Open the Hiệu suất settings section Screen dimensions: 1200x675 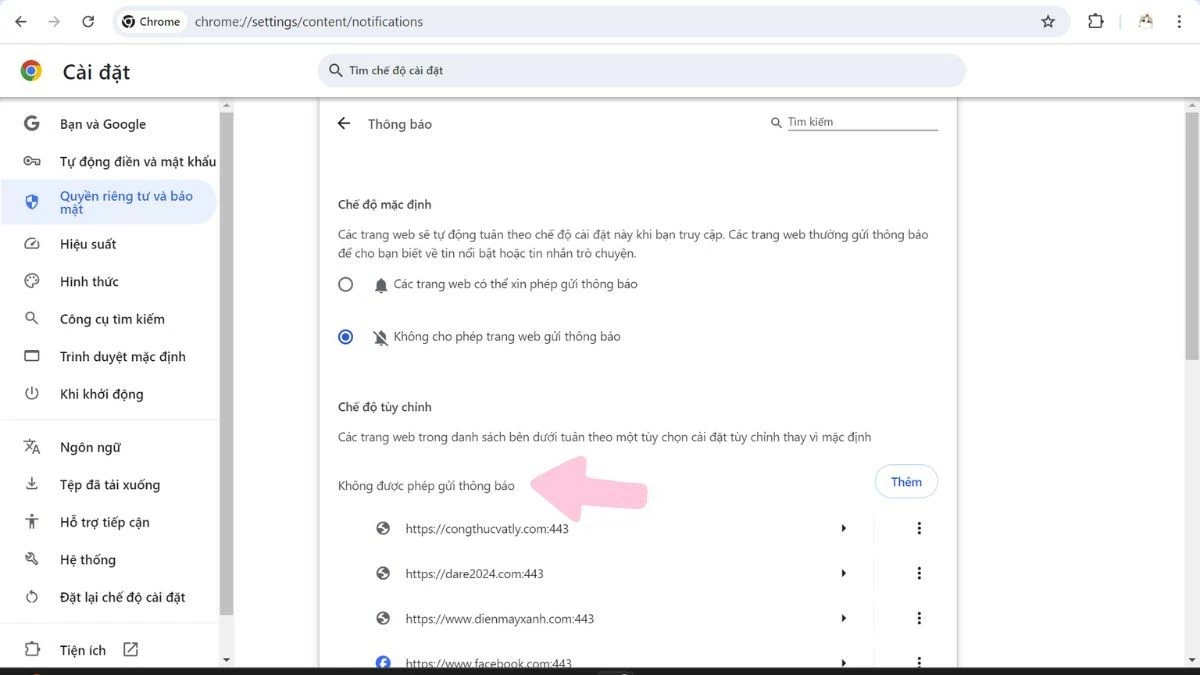coord(90,243)
